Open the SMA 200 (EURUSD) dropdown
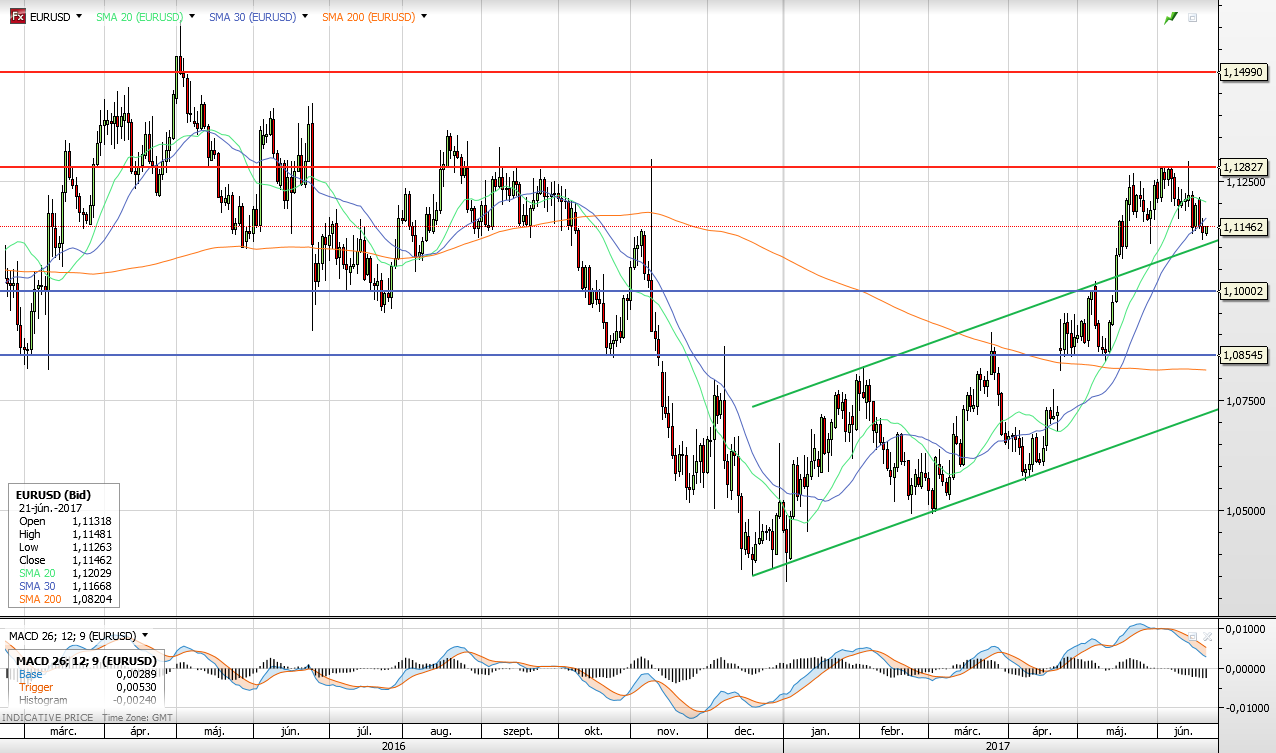Screen dimensions: 1276x753 pos(424,17)
